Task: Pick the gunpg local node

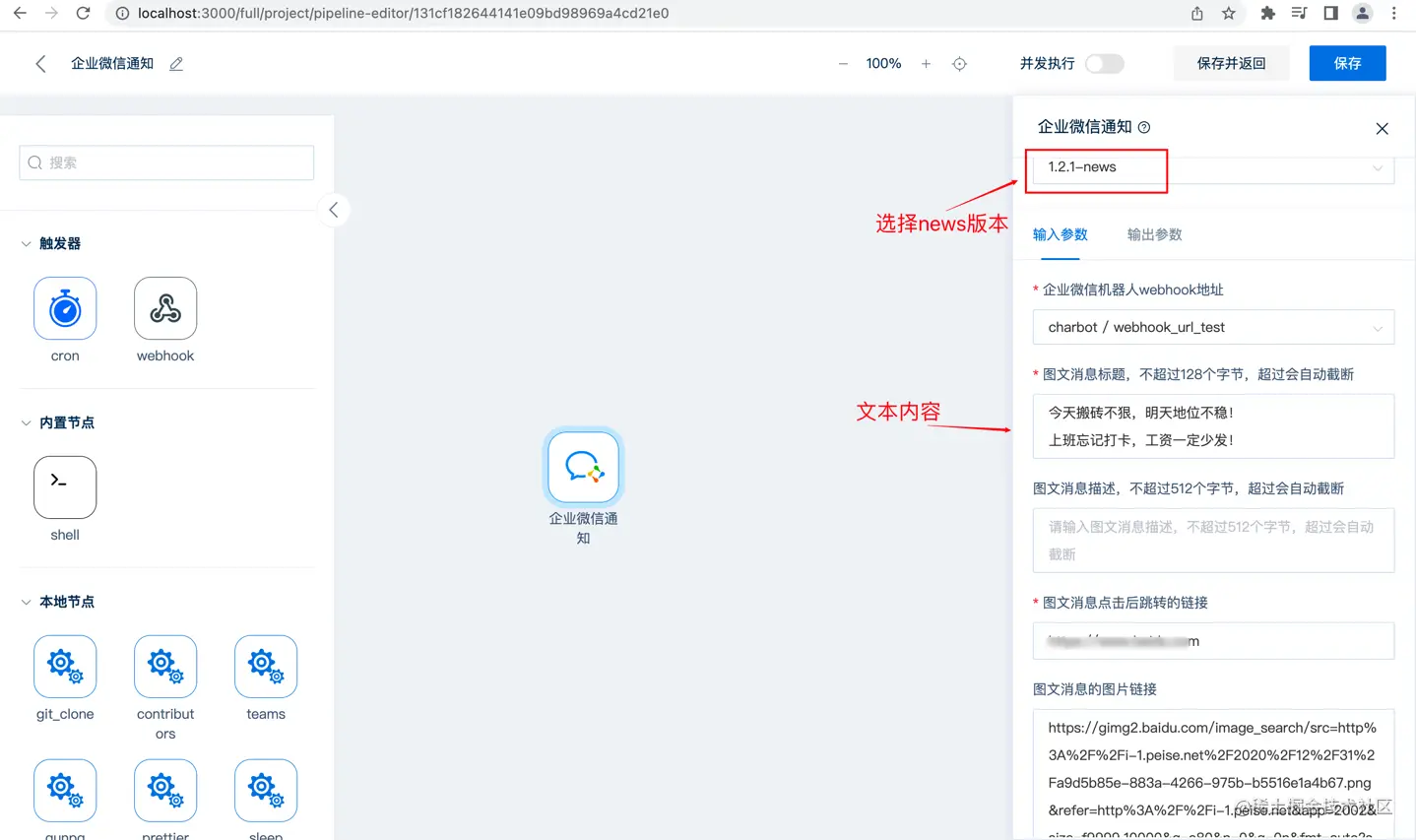Action: point(65,791)
